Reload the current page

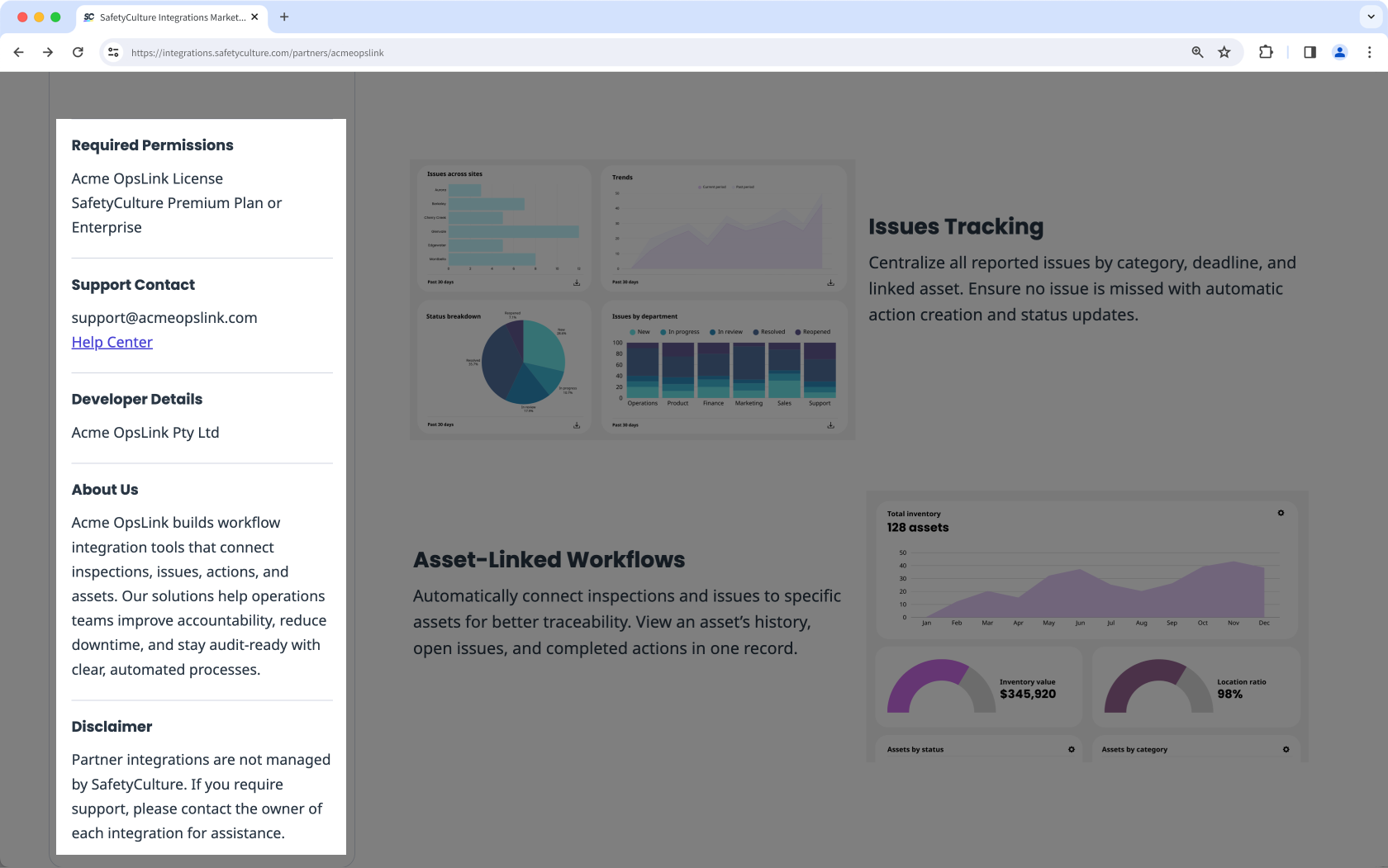78,52
